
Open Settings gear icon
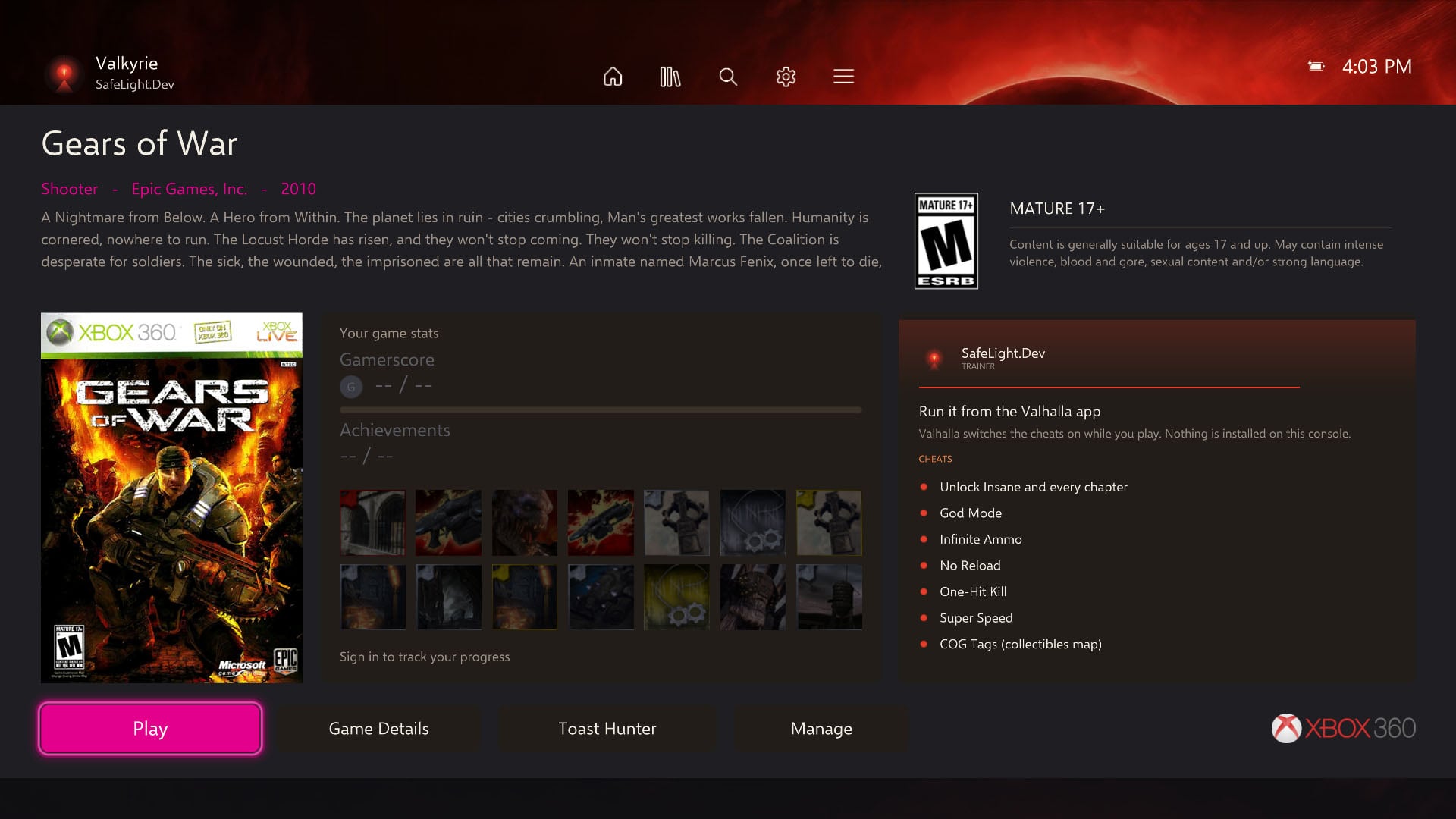click(786, 77)
